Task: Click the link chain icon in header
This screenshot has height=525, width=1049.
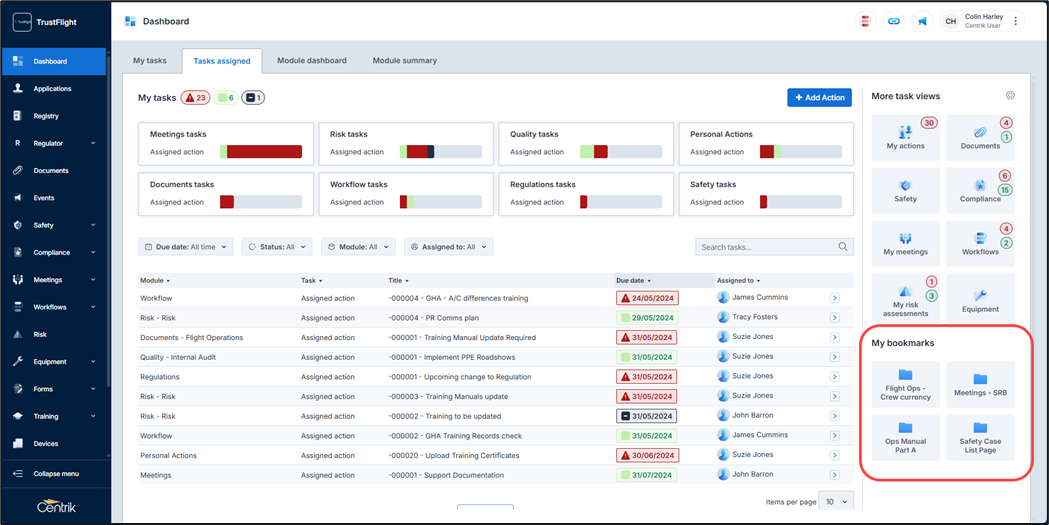Action: pyautogui.click(x=894, y=21)
